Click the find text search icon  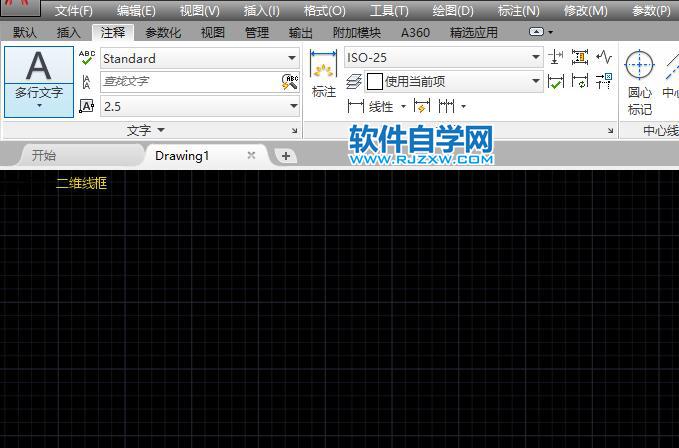click(290, 82)
